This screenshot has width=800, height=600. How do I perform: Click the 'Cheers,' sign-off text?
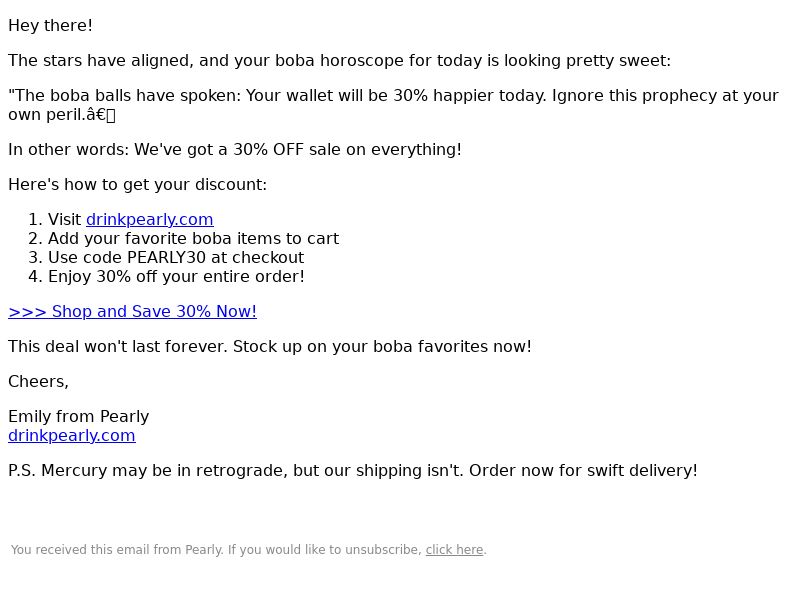tap(38, 382)
